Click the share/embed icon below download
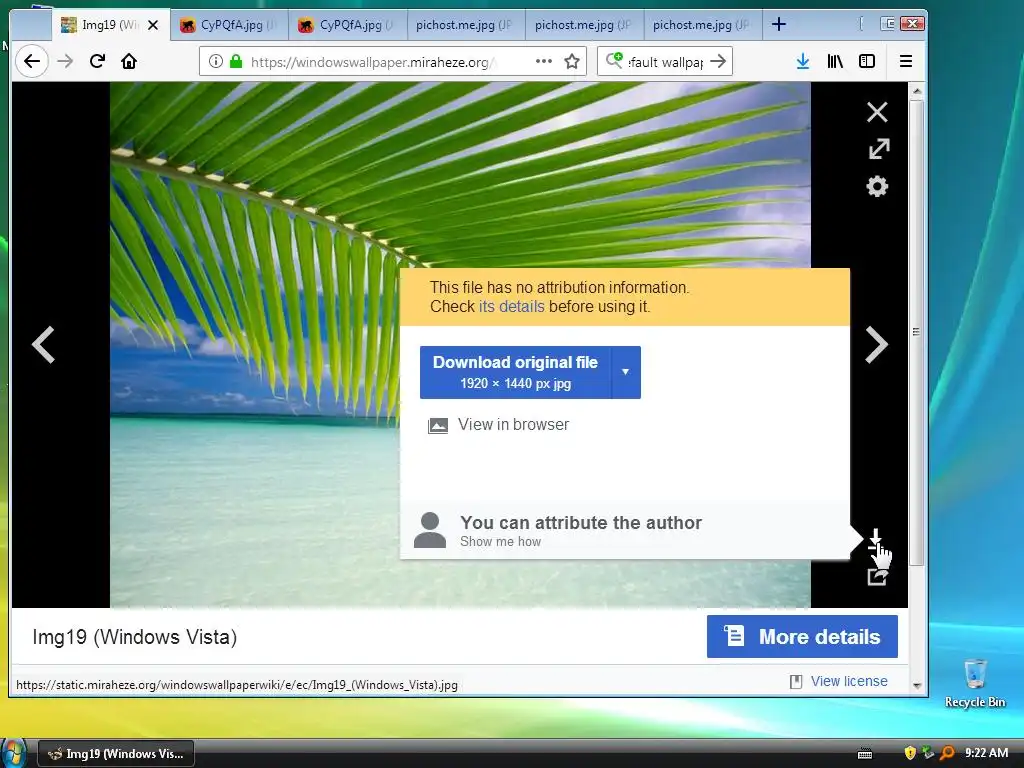1024x768 pixels. point(876,577)
